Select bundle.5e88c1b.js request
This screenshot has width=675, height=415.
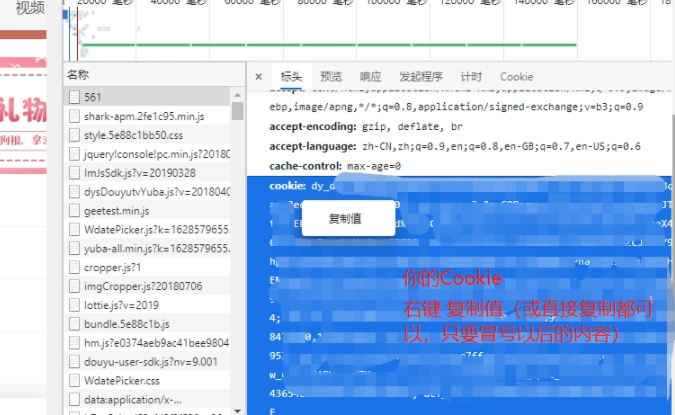click(147, 324)
